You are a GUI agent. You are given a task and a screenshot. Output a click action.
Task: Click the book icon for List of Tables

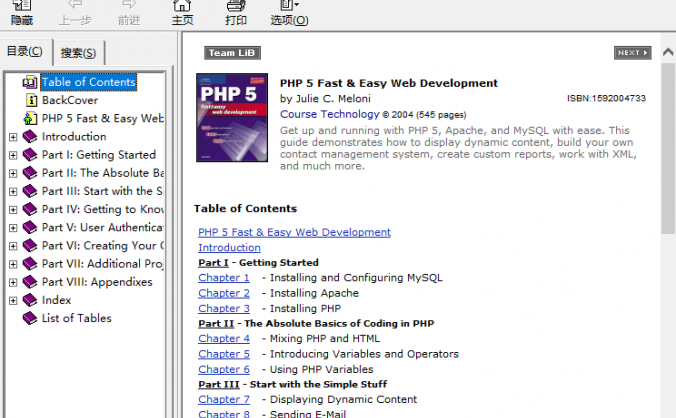tap(30, 318)
